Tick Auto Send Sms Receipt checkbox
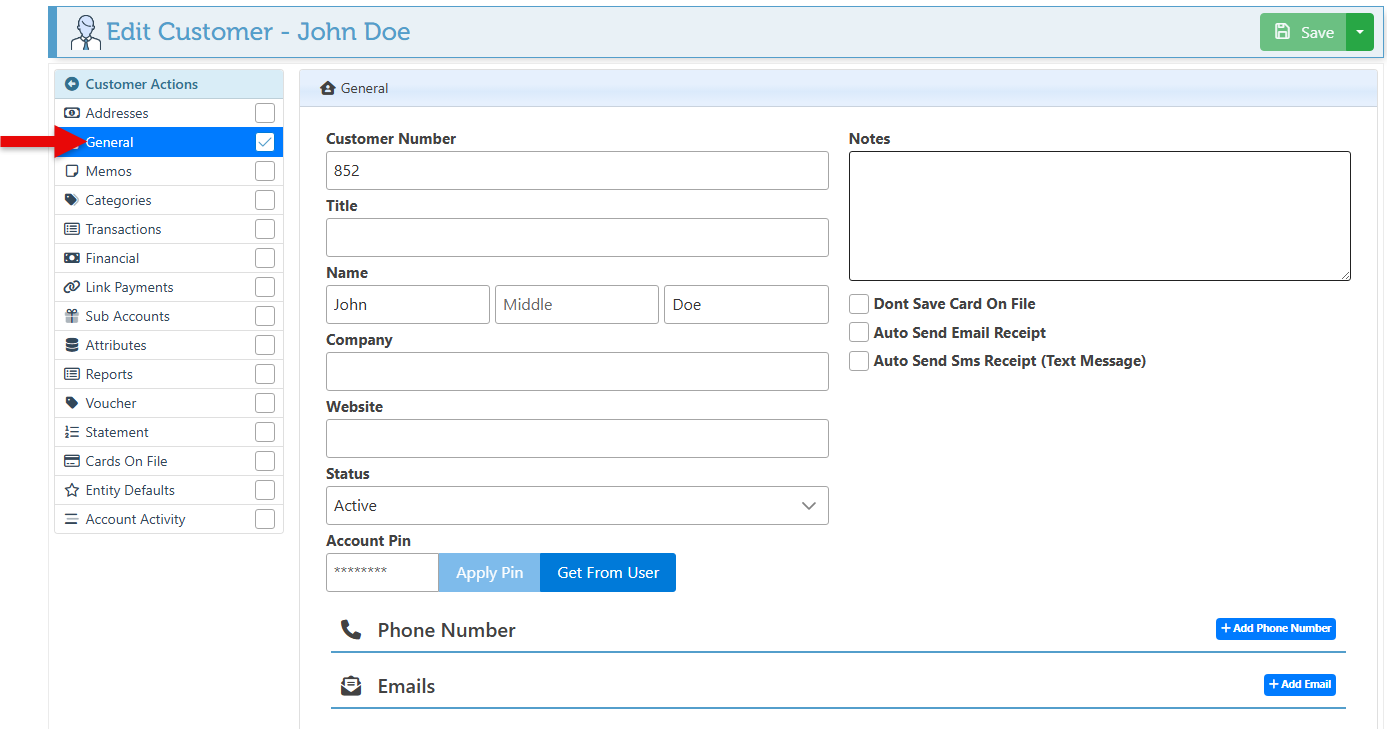 coord(859,361)
